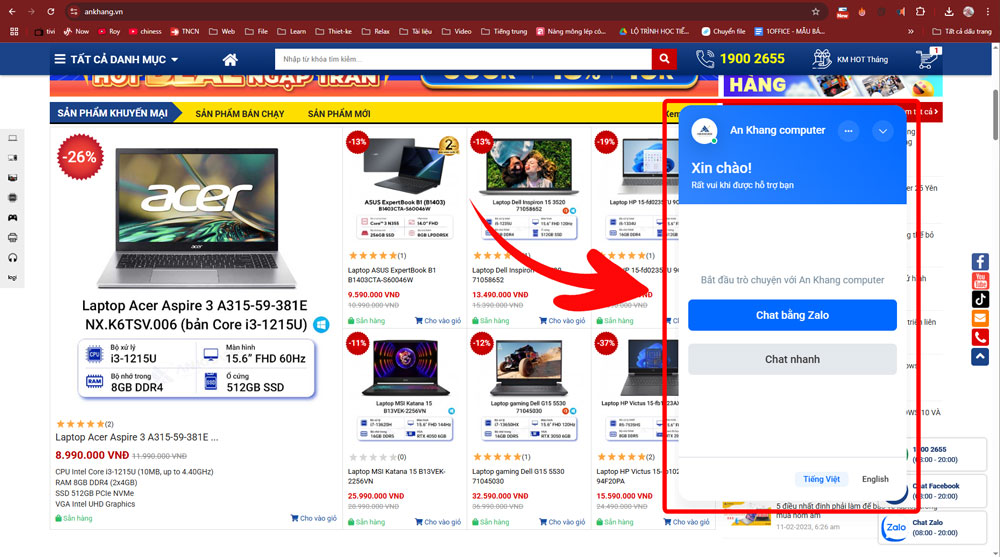Image resolution: width=1000 pixels, height=557 pixels.
Task: Add Dell G15 5530 to cart
Action: [562, 522]
